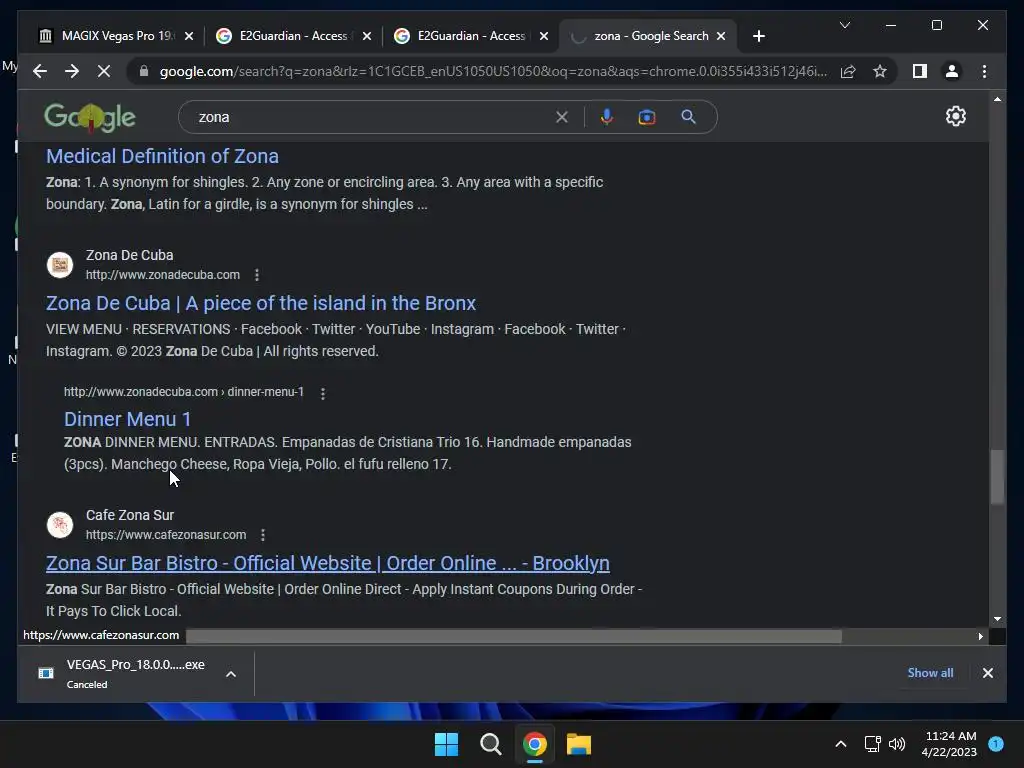This screenshot has height=768, width=1024.
Task: Click the vertical scrollbar thumb
Action: tap(997, 476)
